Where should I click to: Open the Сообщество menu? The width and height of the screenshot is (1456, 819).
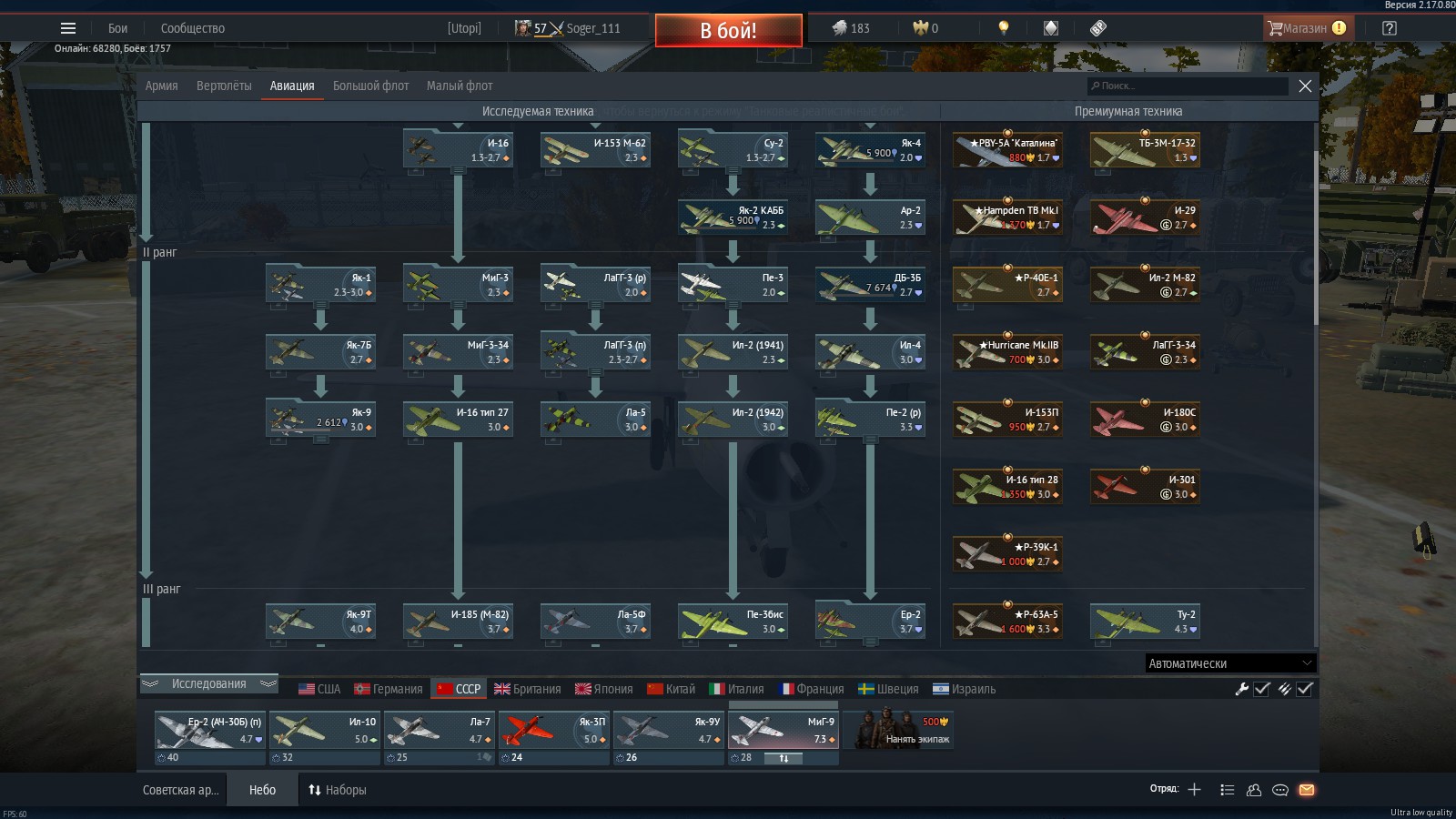pos(193,28)
